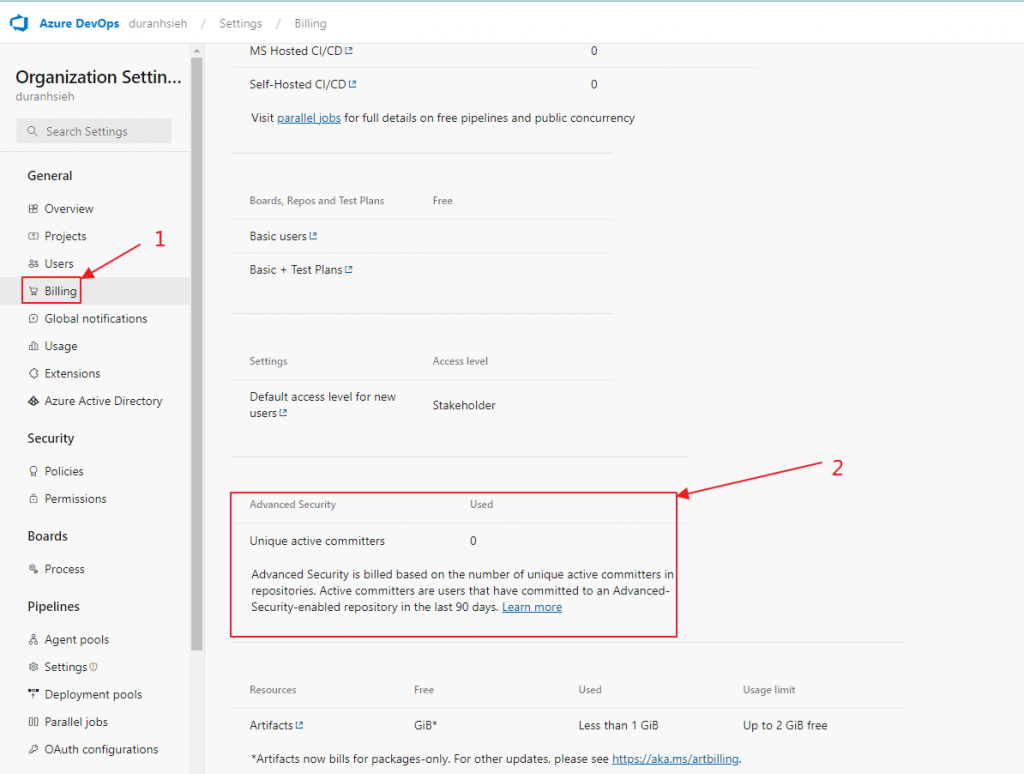The image size is (1024, 774).
Task: Click the Extensions puzzle icon
Action: point(33,374)
